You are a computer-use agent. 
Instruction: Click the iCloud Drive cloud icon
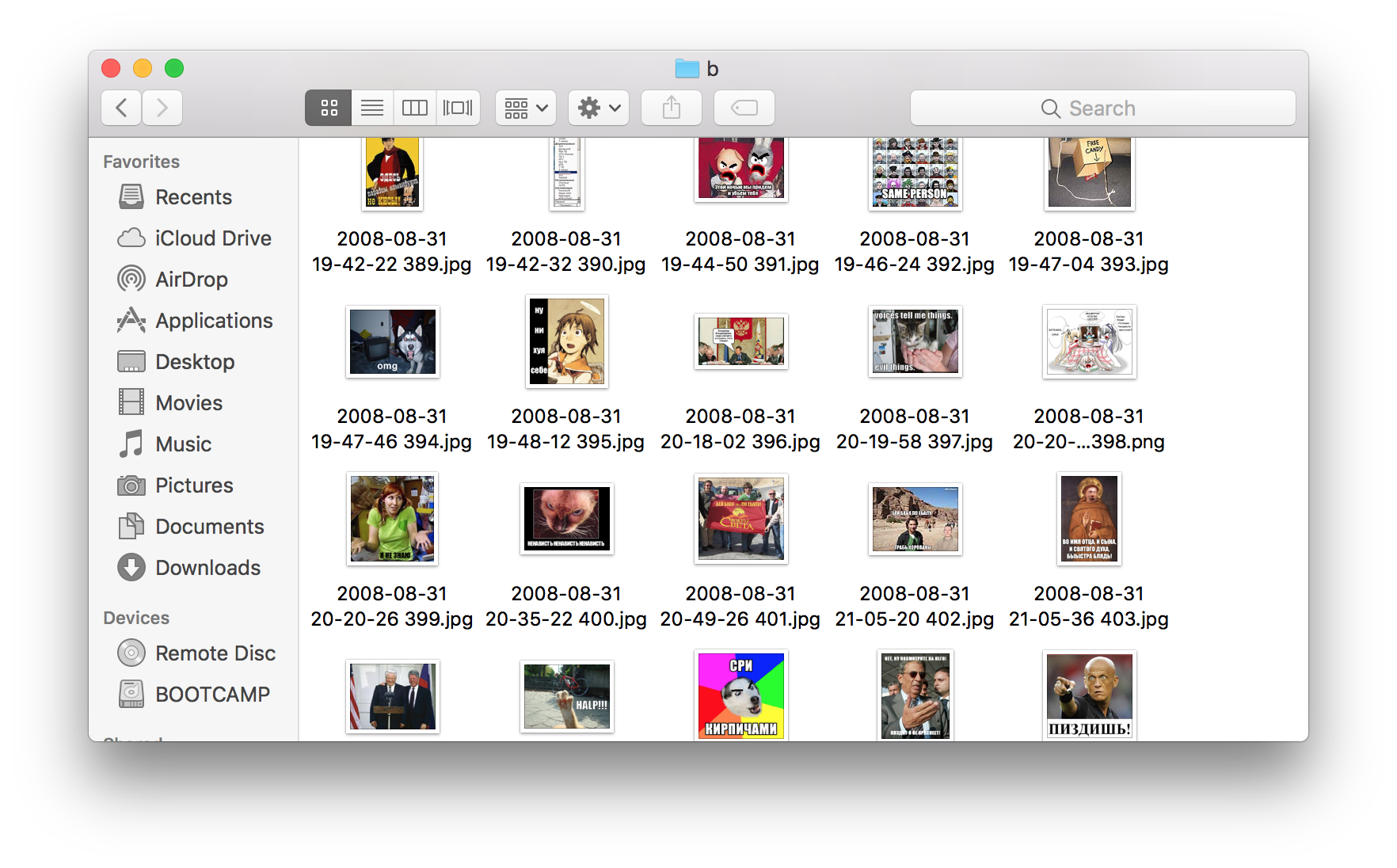coord(131,238)
